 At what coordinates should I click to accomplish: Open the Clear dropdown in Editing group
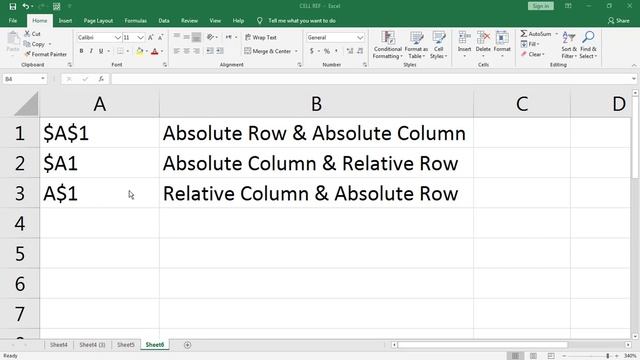(x=533, y=54)
